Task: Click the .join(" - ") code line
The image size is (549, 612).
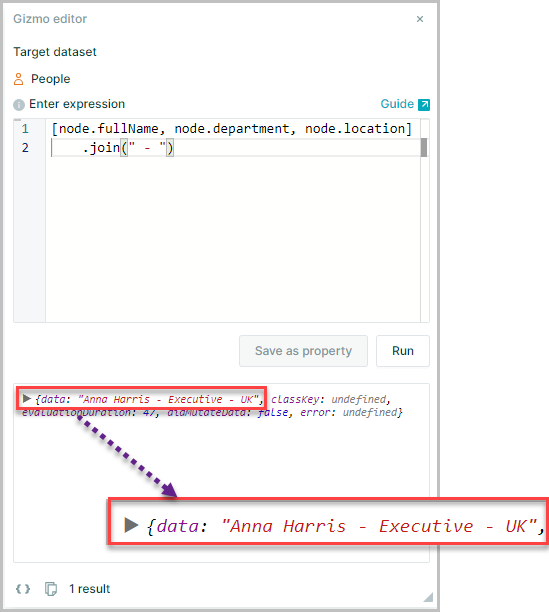Action: tap(128, 148)
